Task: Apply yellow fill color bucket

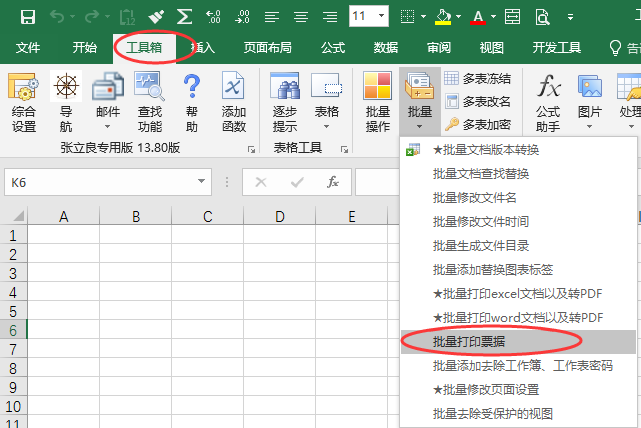Action: point(443,17)
